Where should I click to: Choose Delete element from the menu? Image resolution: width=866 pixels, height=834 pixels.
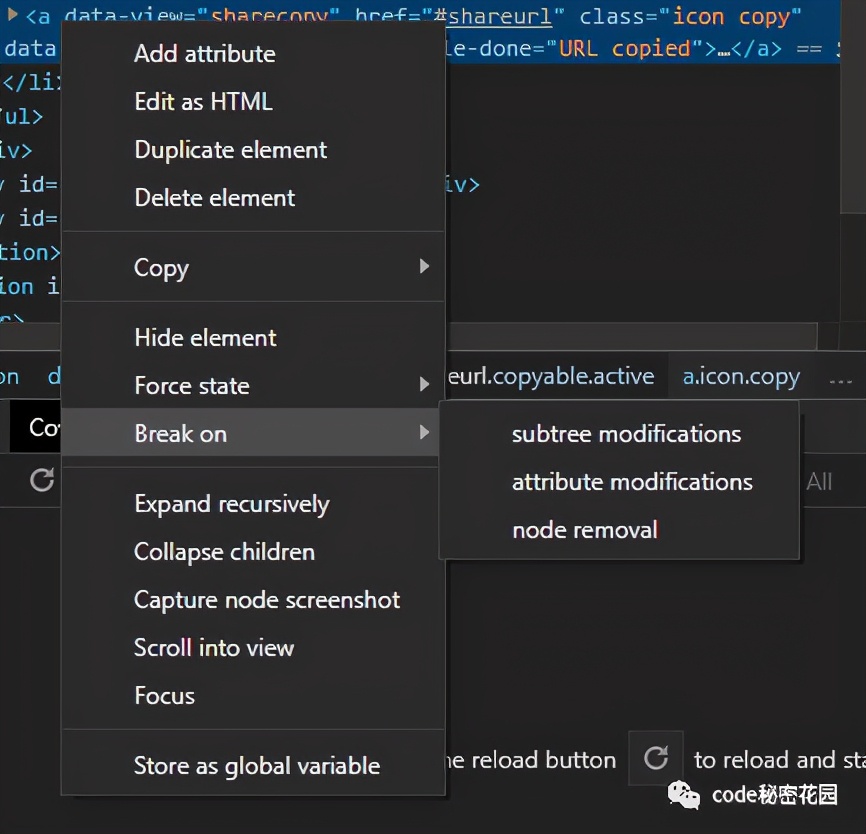[x=214, y=197]
